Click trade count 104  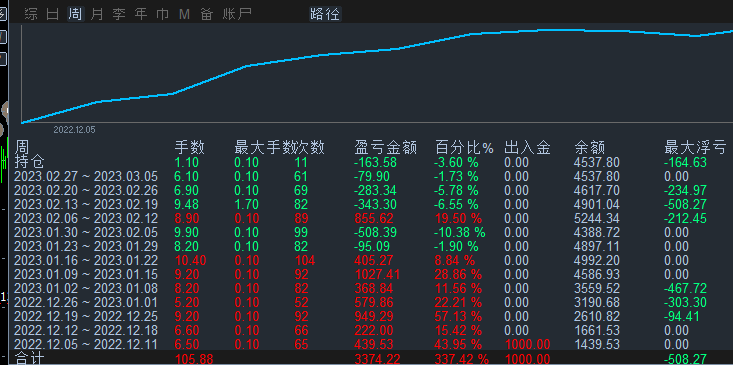tap(305, 260)
